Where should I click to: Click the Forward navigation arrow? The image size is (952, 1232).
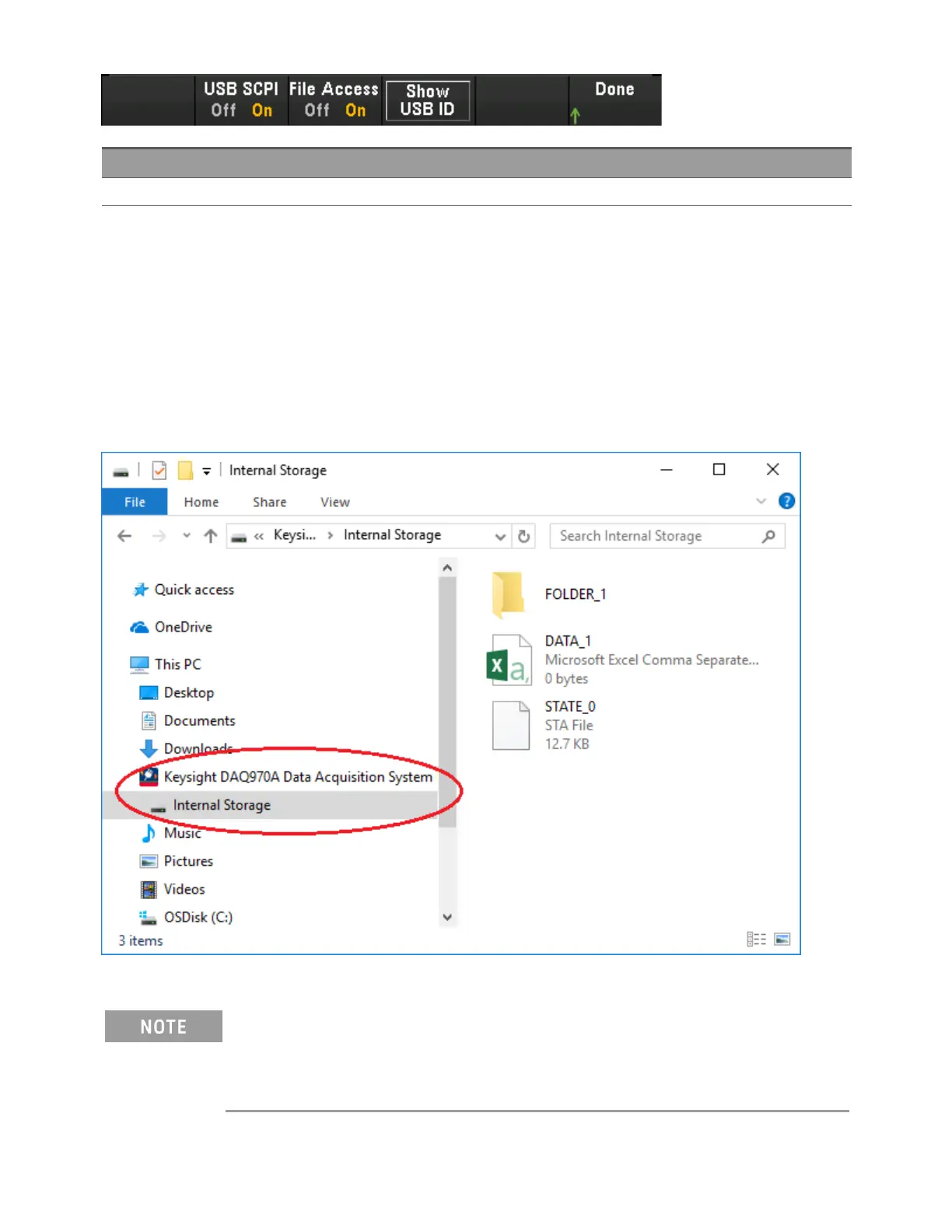[x=159, y=536]
